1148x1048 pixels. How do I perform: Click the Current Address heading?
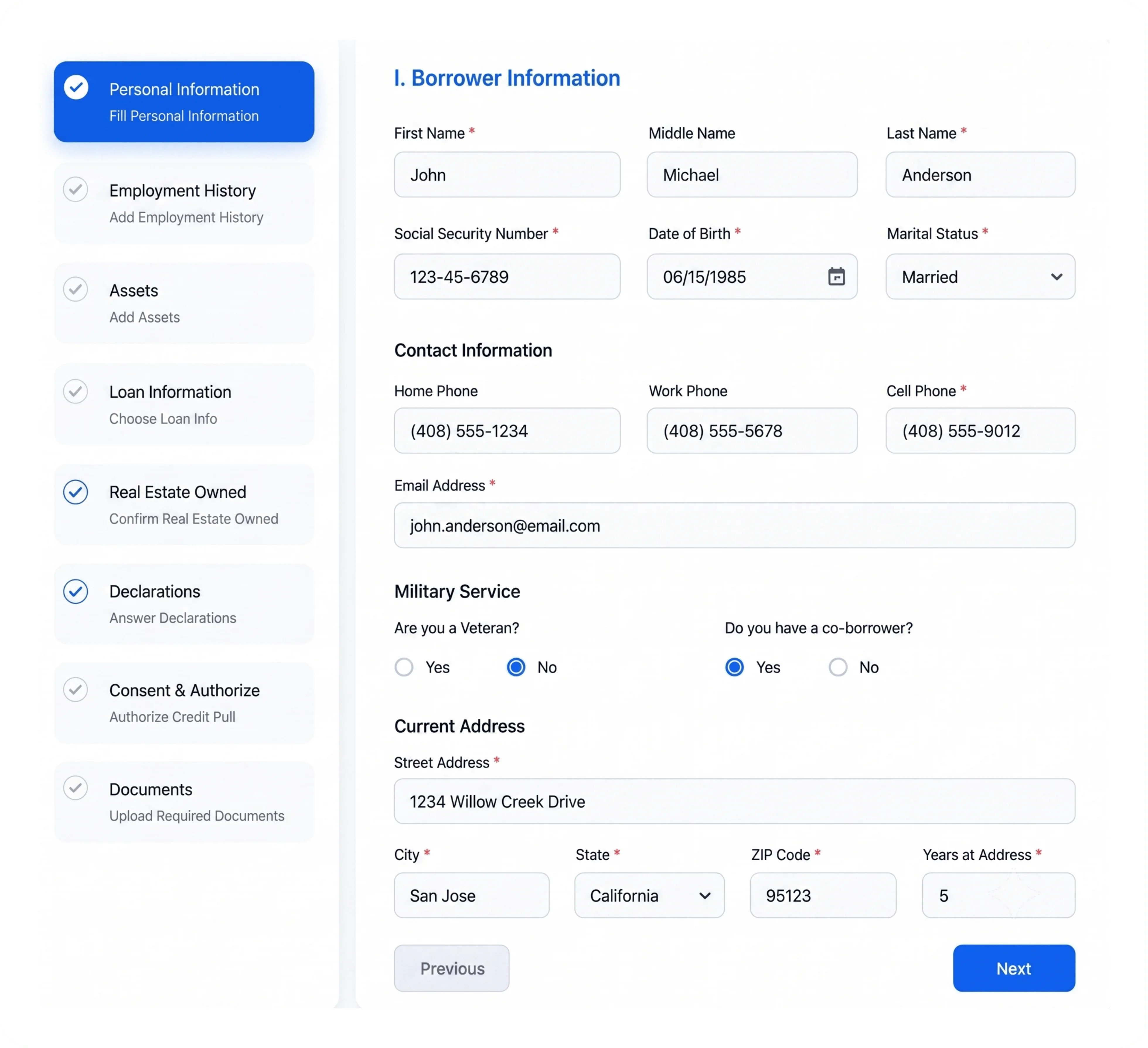[x=459, y=726]
